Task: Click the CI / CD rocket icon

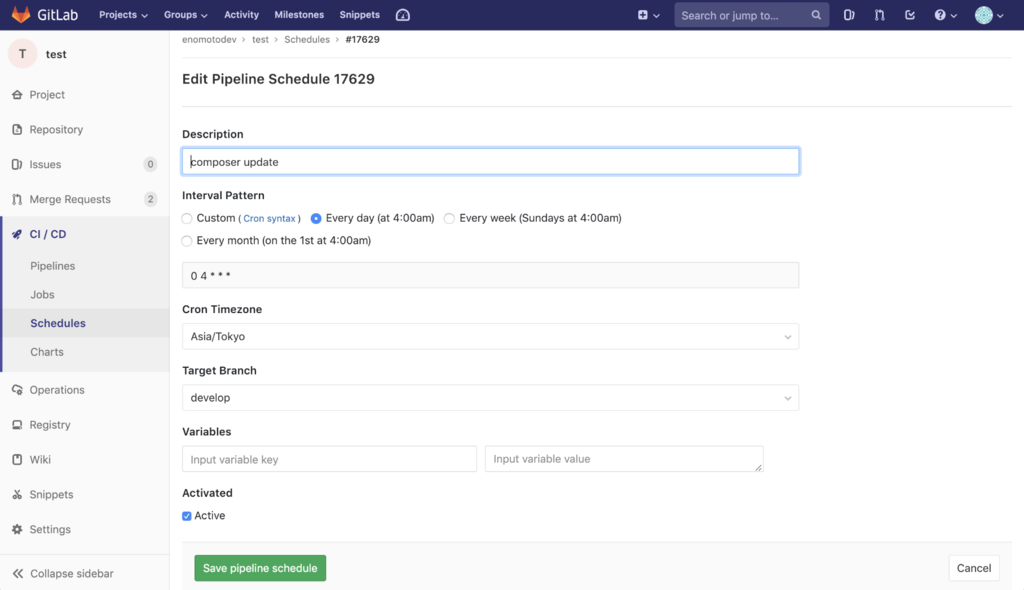Action: click(17, 234)
